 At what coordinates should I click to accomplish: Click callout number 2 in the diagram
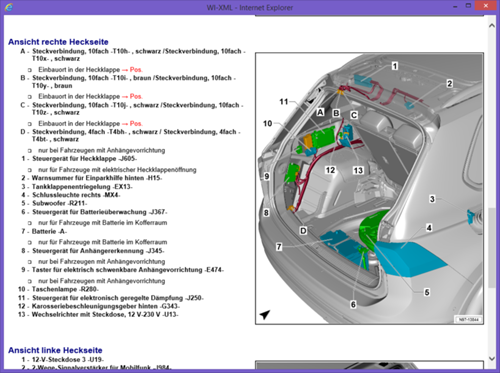pos(449,83)
